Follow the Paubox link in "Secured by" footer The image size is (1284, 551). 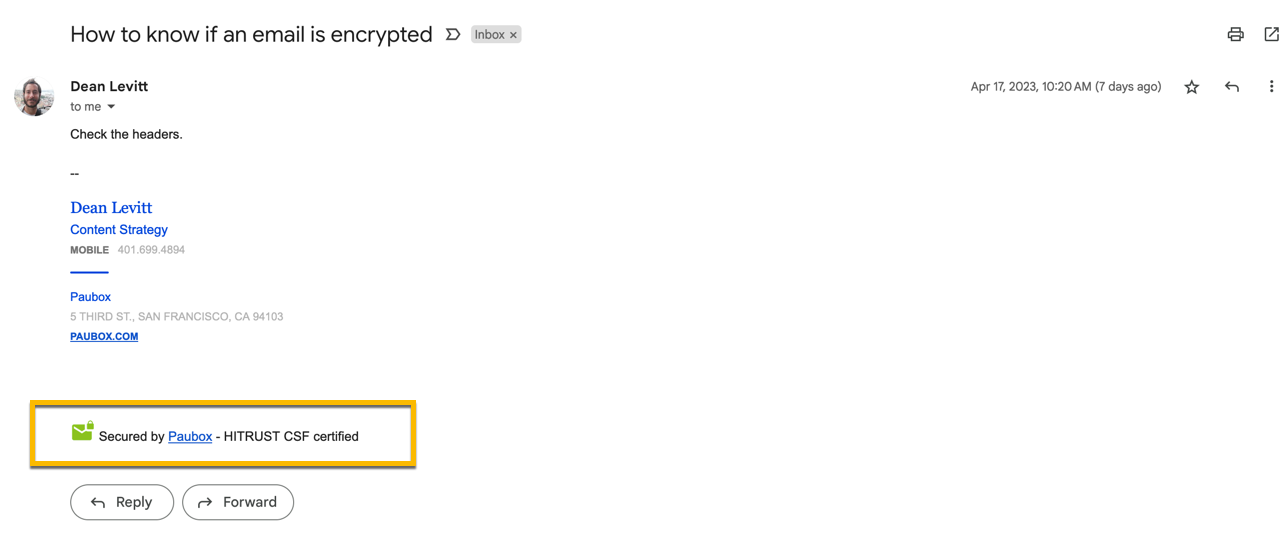click(190, 436)
